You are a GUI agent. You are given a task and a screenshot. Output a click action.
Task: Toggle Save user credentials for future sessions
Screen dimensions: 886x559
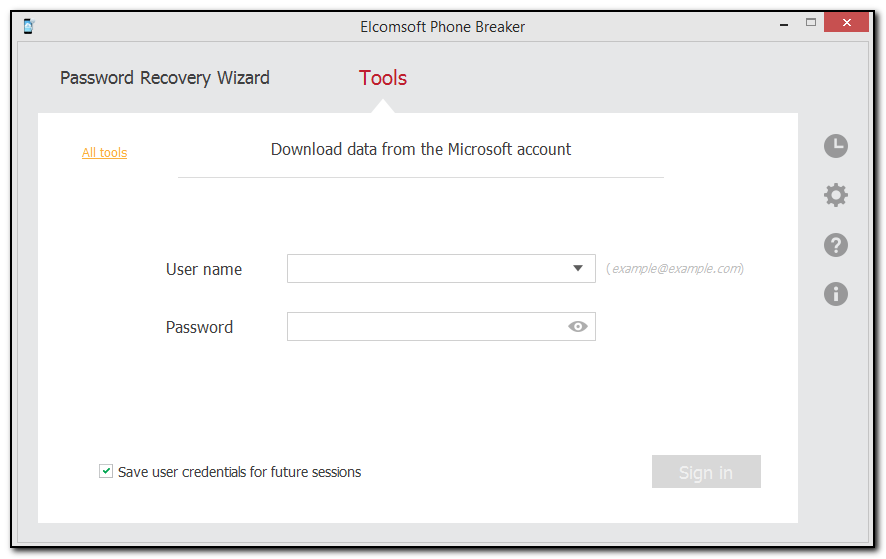(106, 471)
